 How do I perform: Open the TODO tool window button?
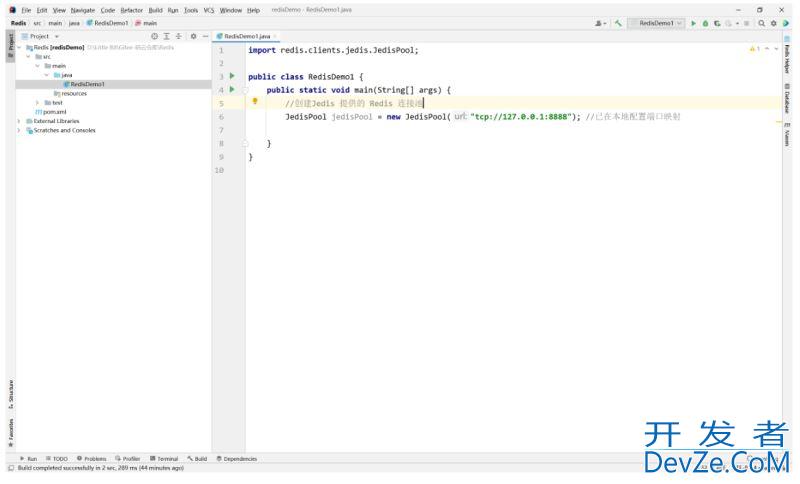click(x=57, y=458)
